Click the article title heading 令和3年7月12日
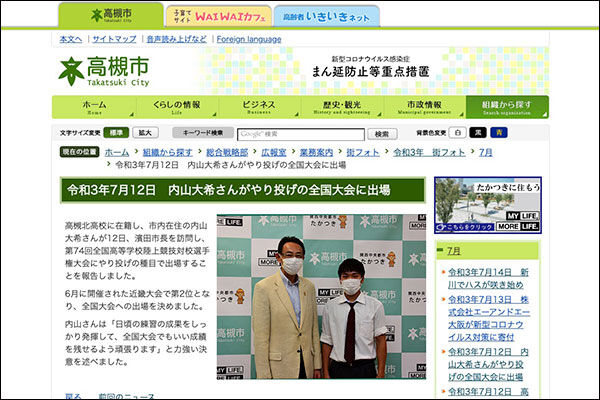Image resolution: width=600 pixels, height=400 pixels. coord(243,190)
